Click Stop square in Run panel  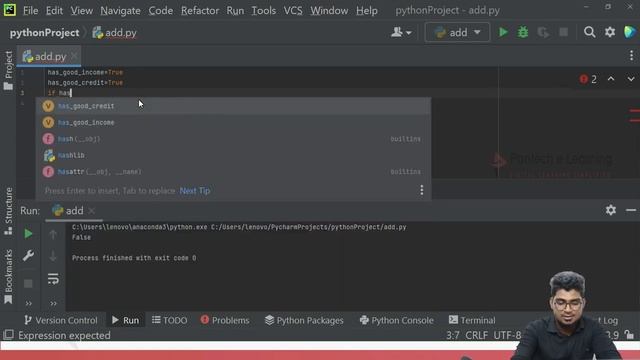click(x=28, y=283)
